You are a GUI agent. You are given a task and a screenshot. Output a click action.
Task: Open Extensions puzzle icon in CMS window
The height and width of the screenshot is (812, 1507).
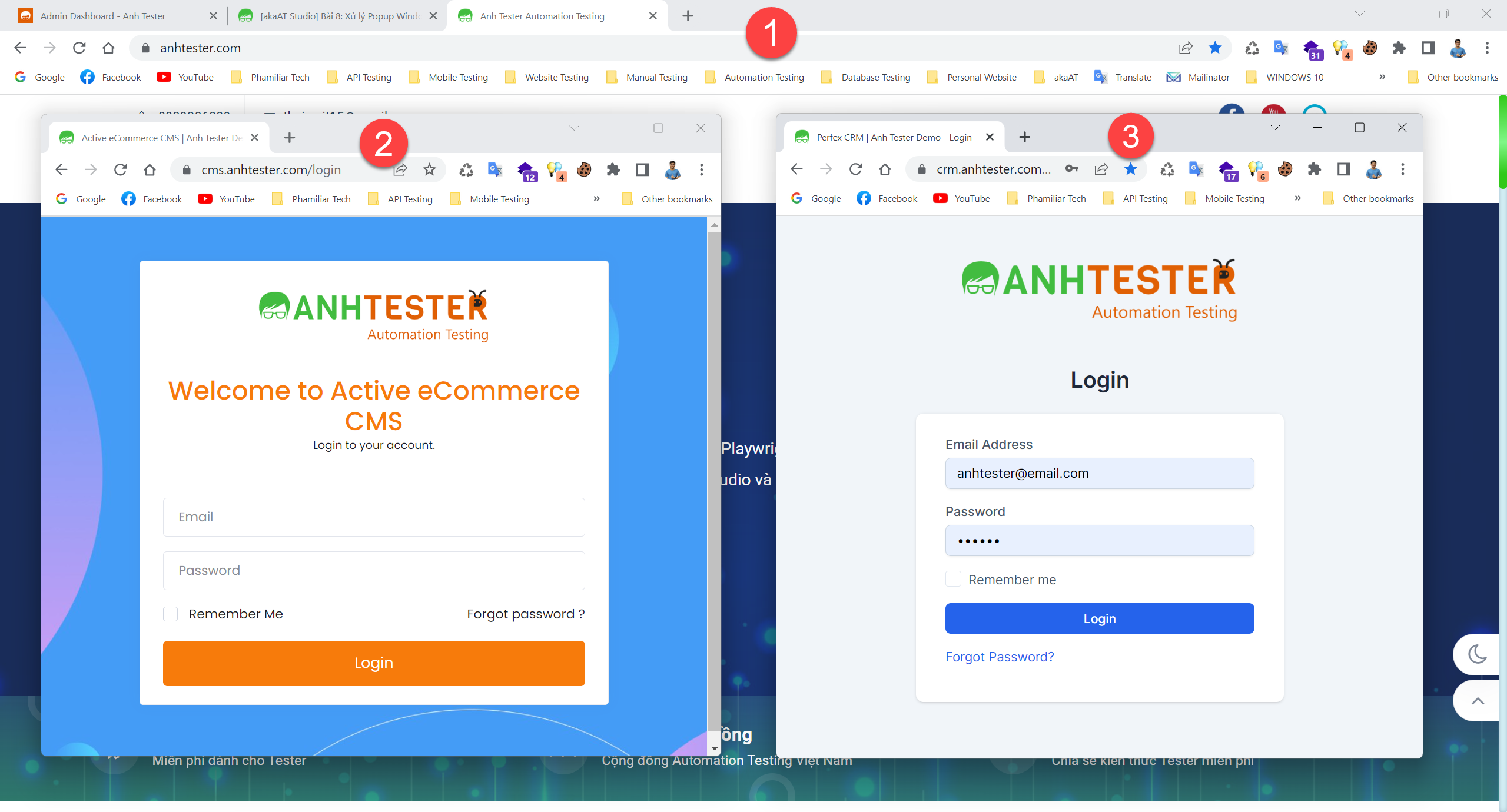(x=613, y=169)
